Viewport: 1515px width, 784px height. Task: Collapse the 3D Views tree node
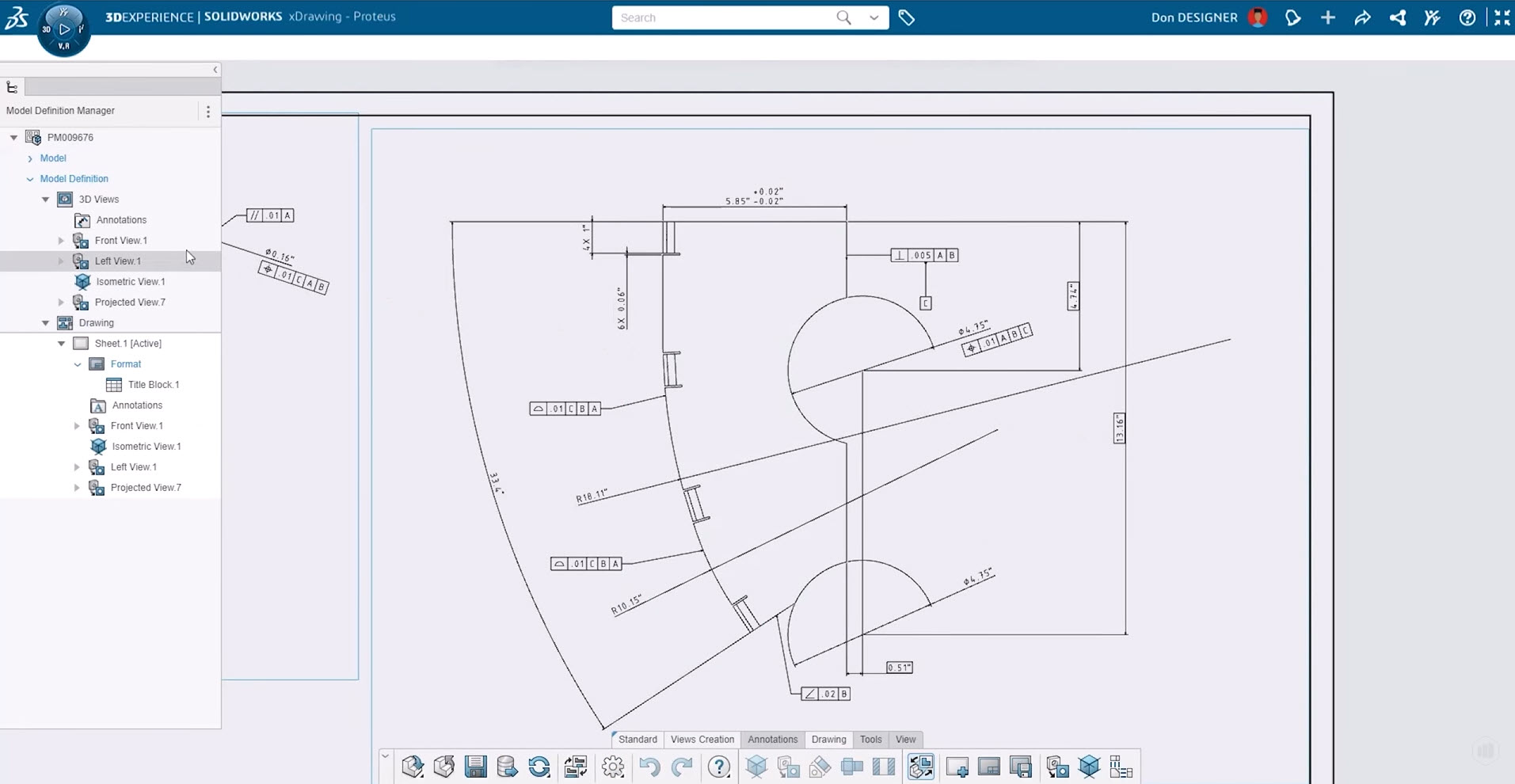tap(46, 200)
